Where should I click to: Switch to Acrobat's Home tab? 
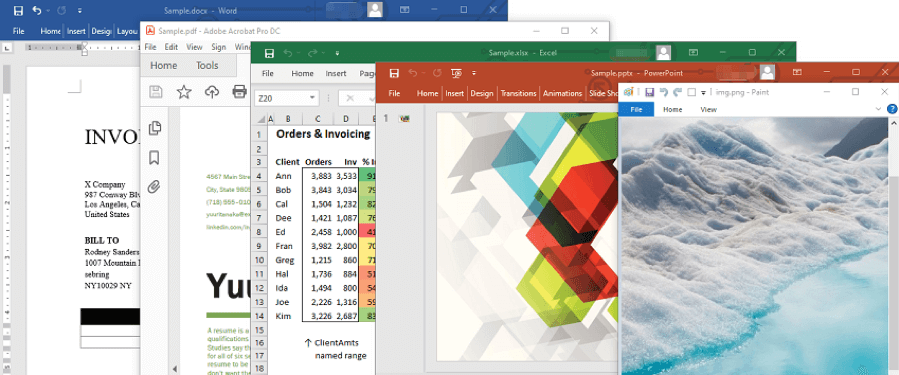click(163, 65)
